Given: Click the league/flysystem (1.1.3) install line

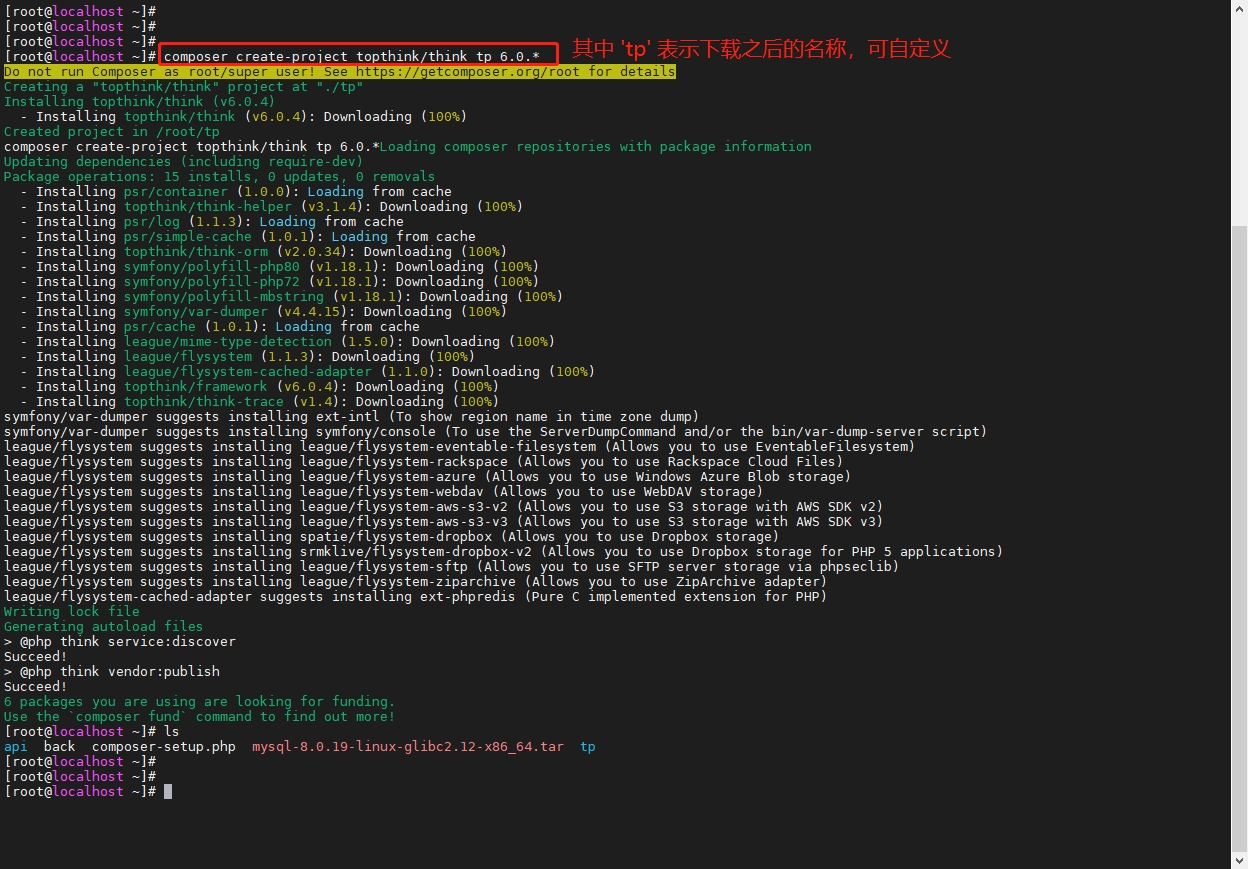Looking at the screenshot, I should pos(248,357).
